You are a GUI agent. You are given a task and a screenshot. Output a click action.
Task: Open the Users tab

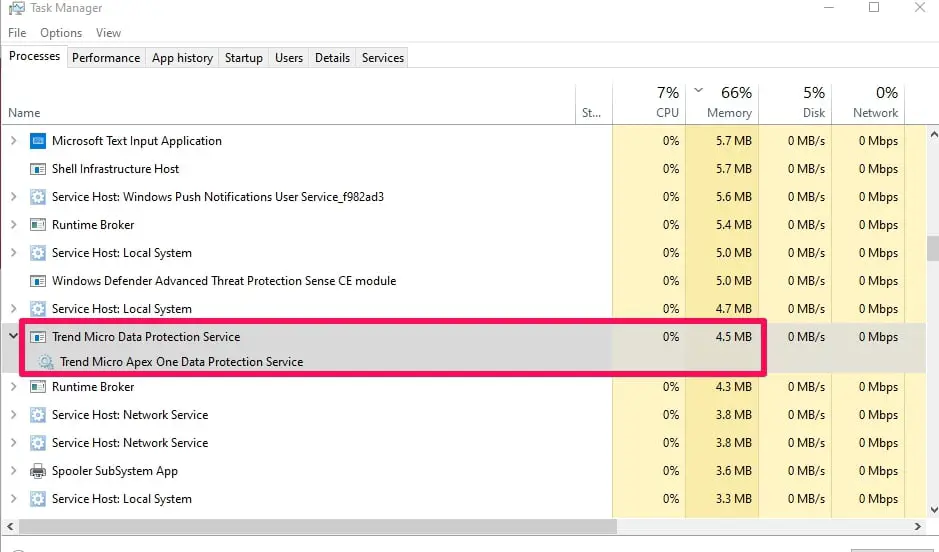pyautogui.click(x=289, y=58)
